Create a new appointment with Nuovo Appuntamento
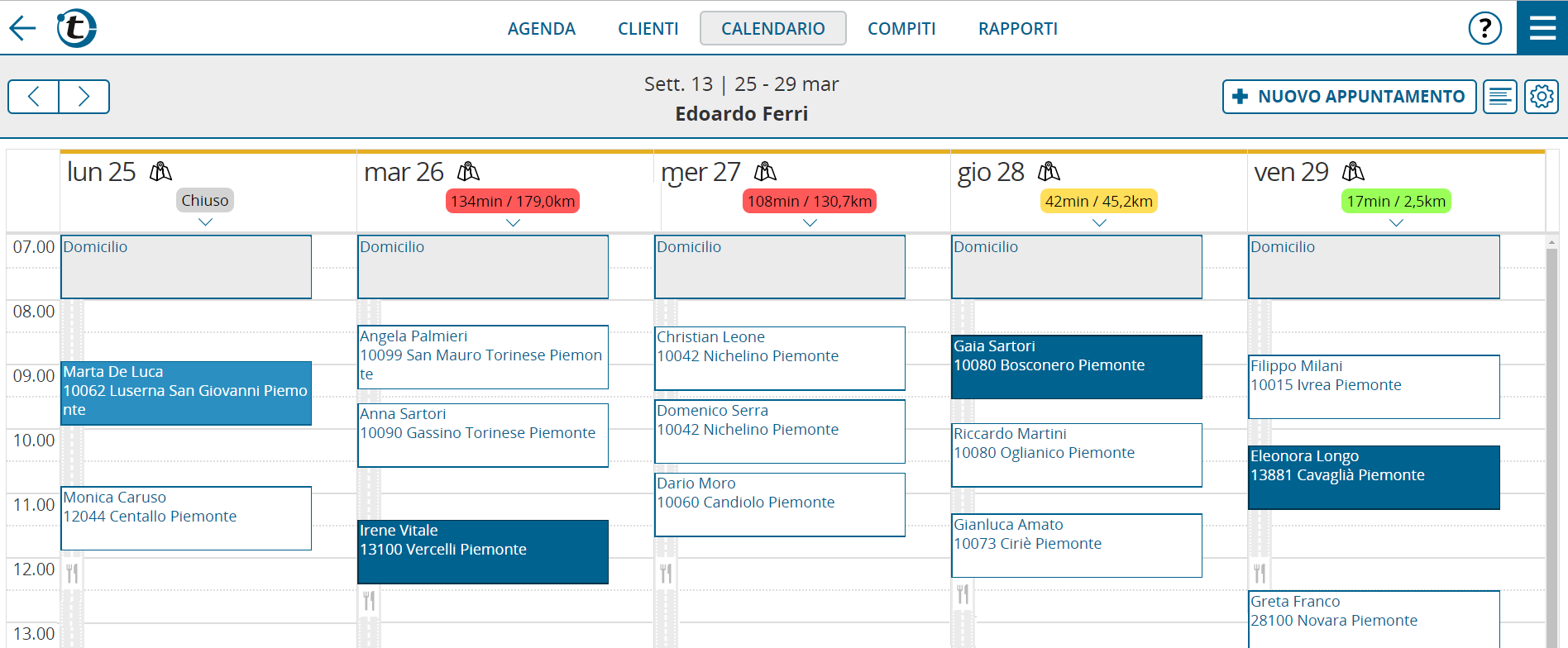Image resolution: width=1568 pixels, height=648 pixels. tap(1349, 97)
